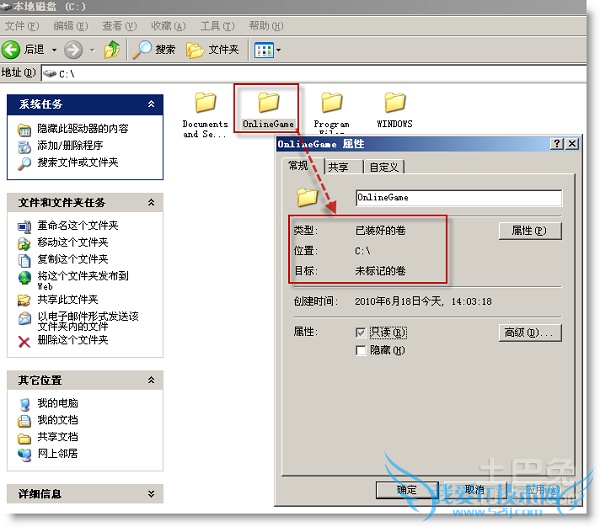Click 搜索文件或文件夹 link
This screenshot has width=600, height=527.
click(x=78, y=162)
